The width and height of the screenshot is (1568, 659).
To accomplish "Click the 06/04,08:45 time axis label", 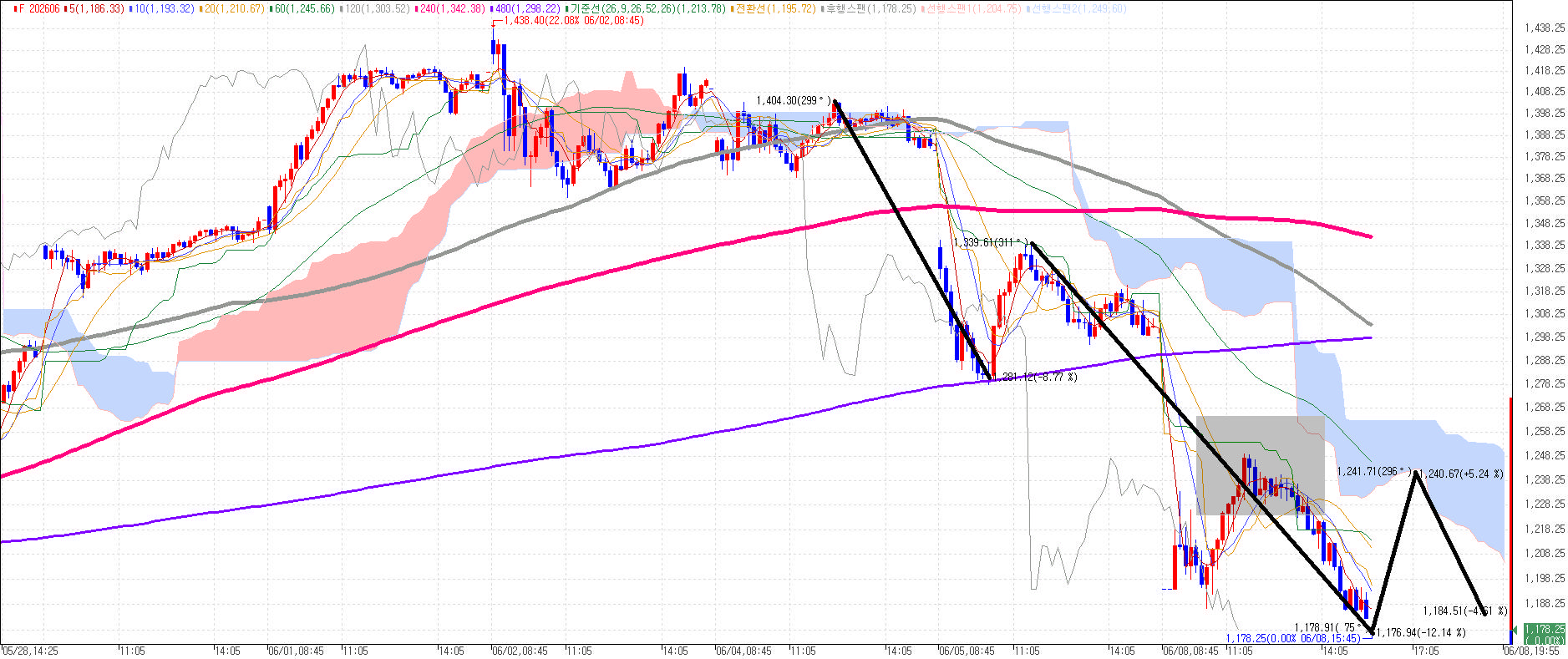I will pyautogui.click(x=743, y=651).
